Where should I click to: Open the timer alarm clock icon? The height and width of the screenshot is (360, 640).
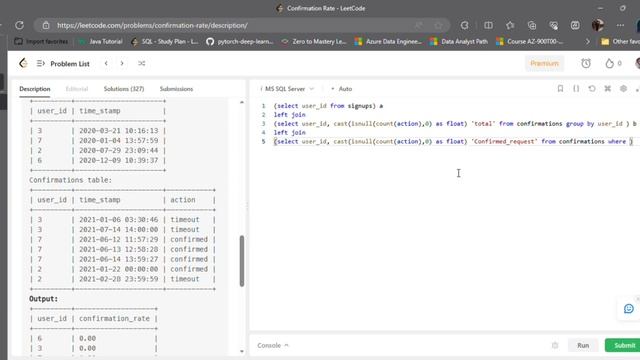point(586,63)
